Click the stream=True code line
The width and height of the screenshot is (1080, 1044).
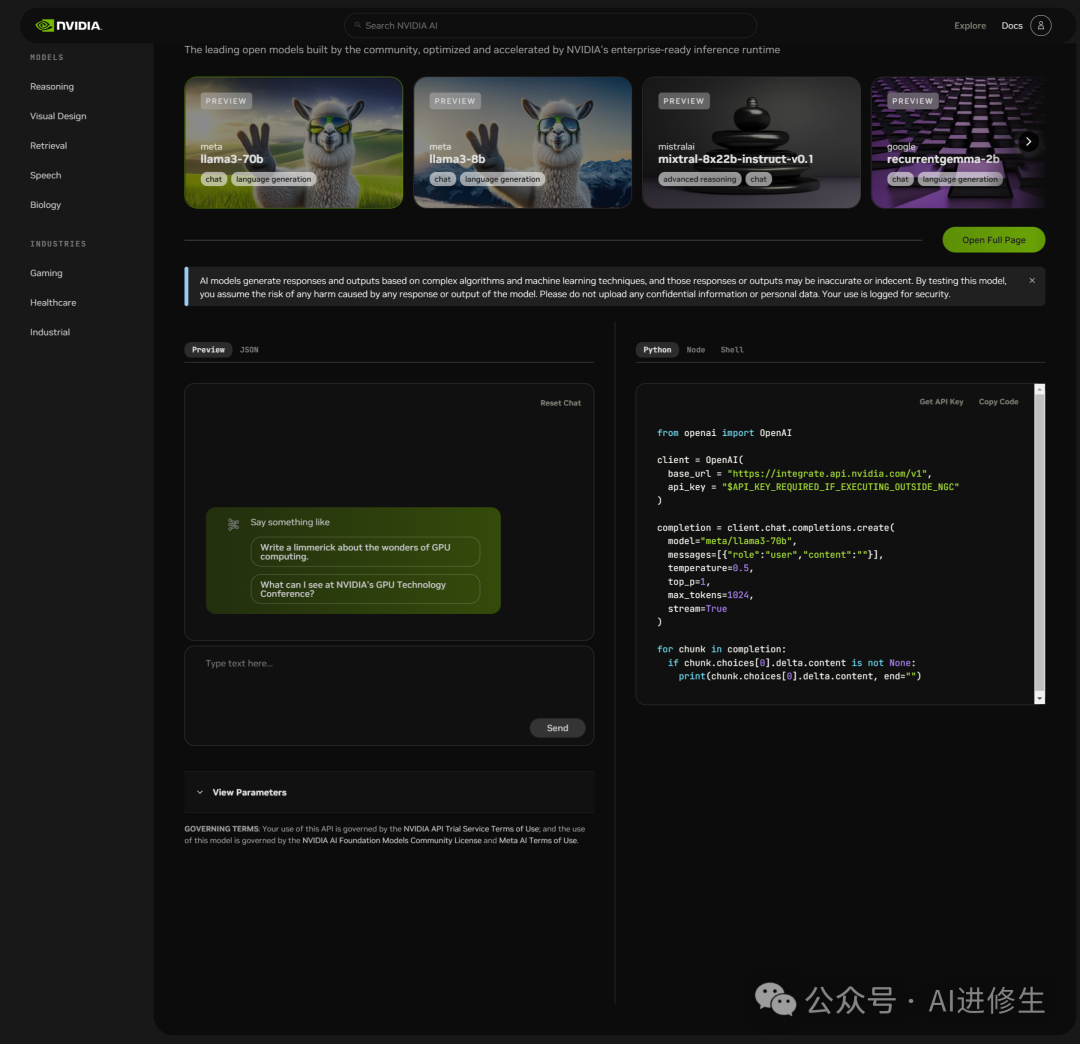(697, 609)
